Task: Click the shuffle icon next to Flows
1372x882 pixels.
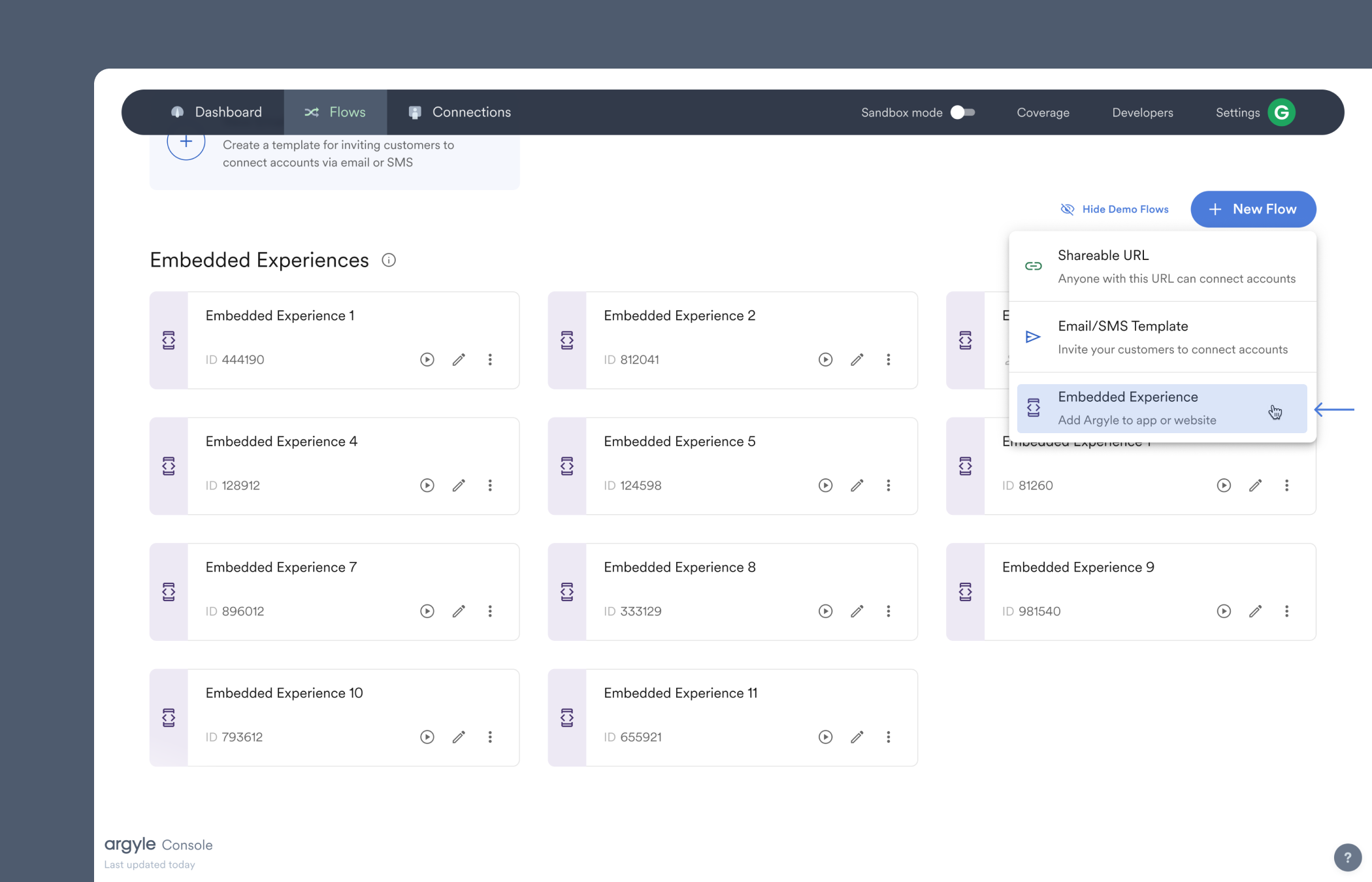Action: click(x=312, y=112)
